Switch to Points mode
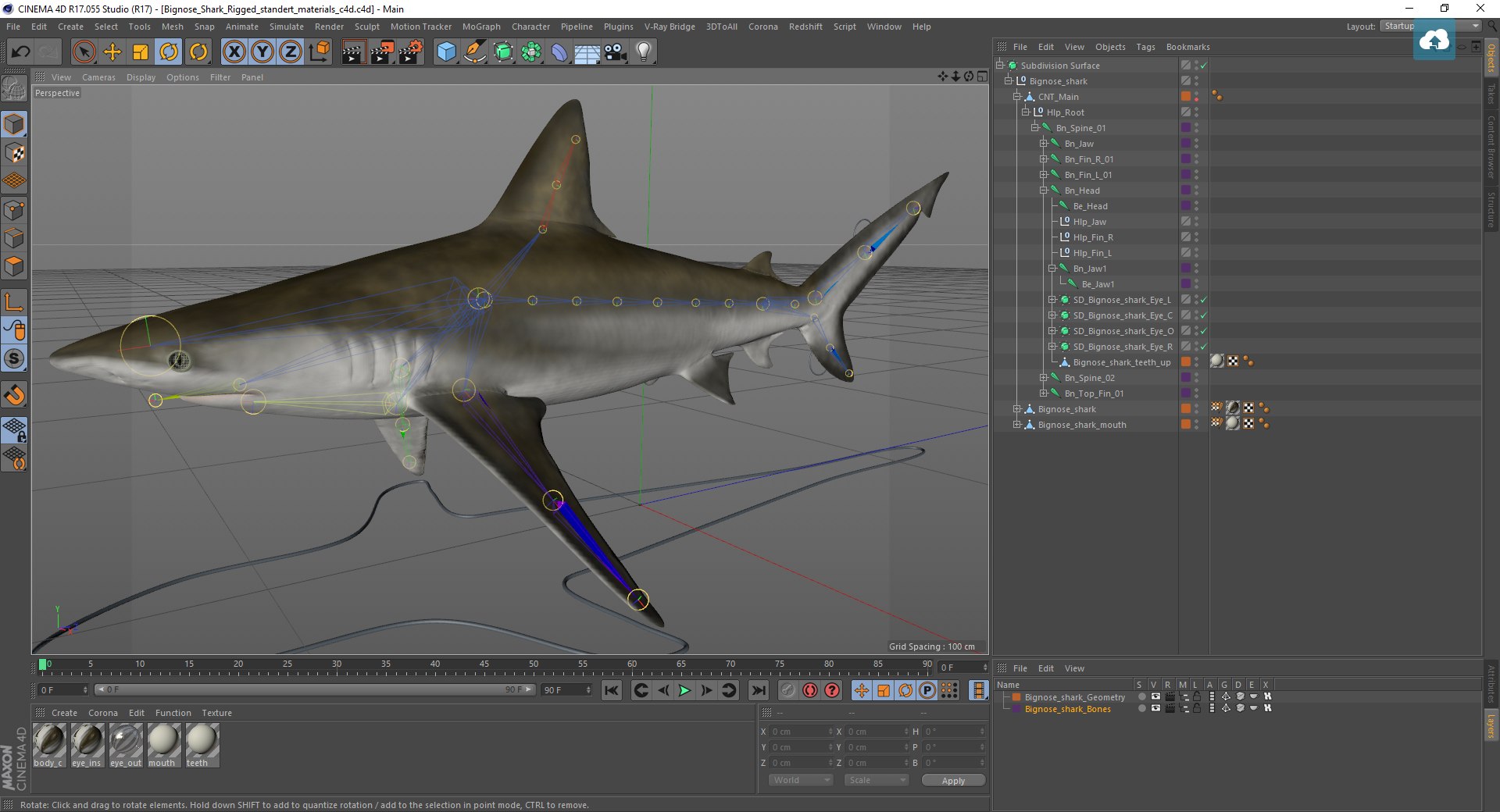1500x812 pixels. [14, 210]
